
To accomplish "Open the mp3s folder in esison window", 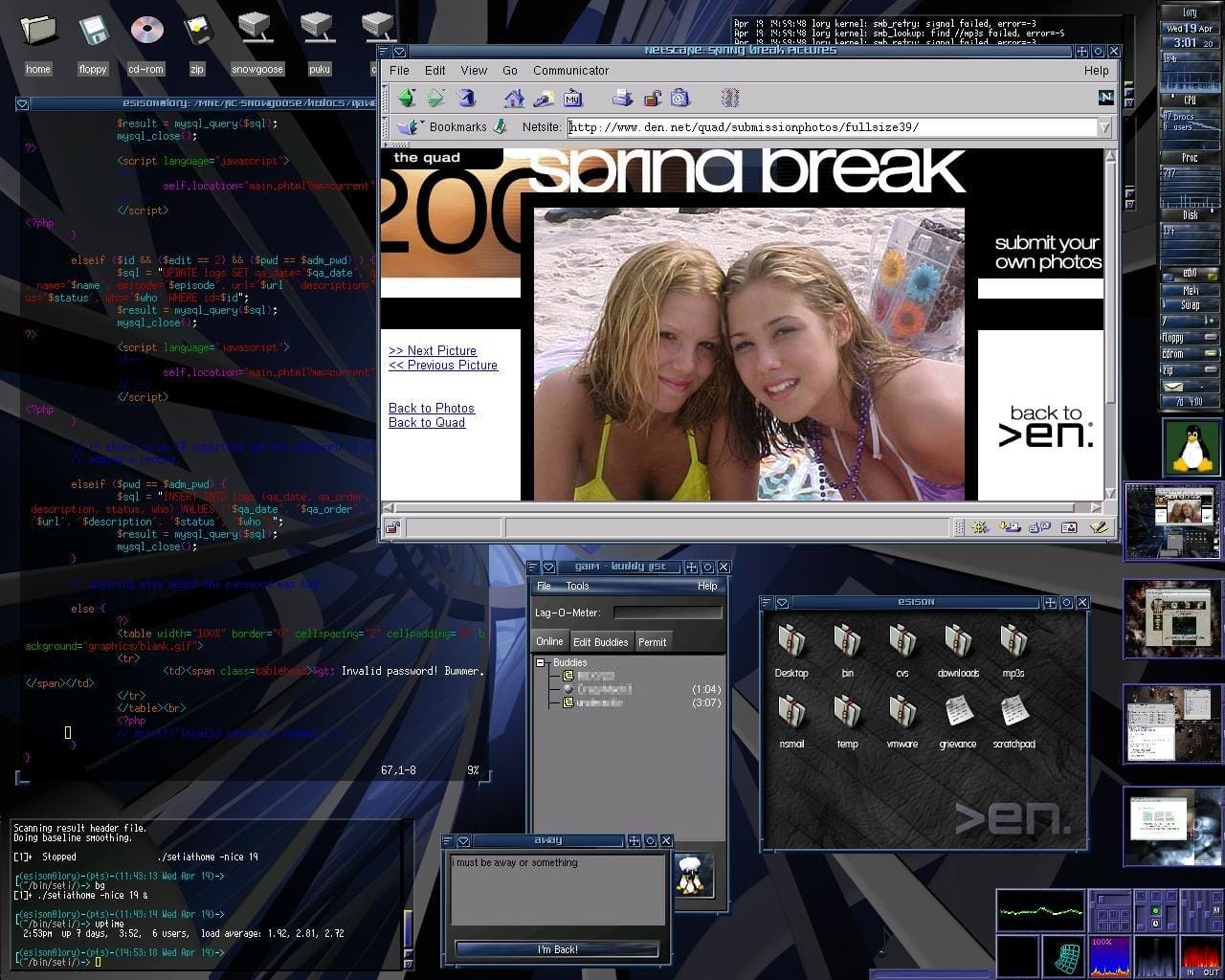I will pos(1013,649).
